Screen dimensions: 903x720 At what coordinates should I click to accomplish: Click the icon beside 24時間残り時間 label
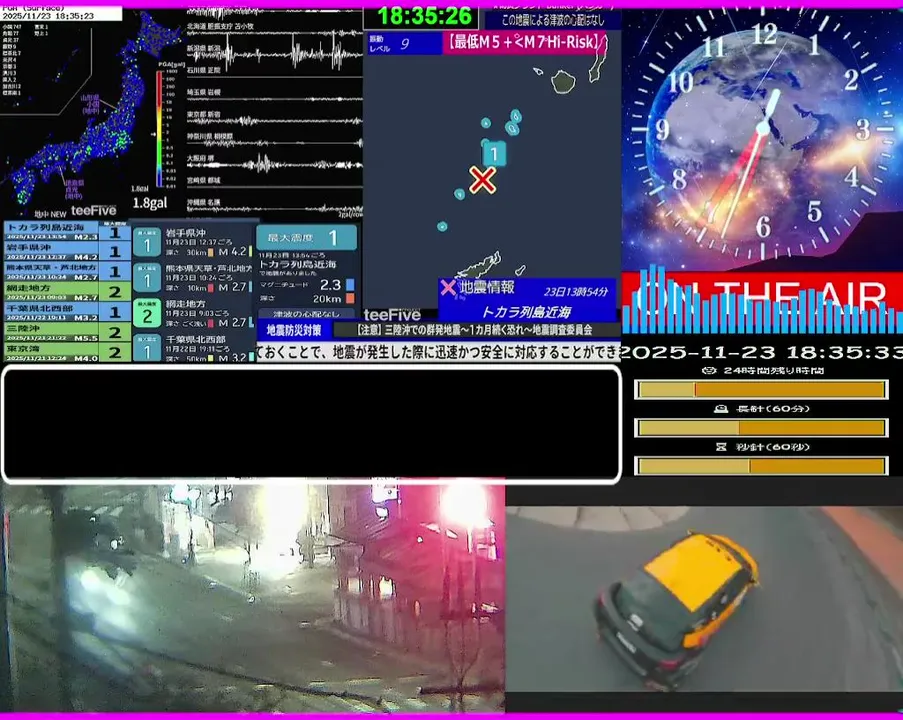click(x=709, y=370)
